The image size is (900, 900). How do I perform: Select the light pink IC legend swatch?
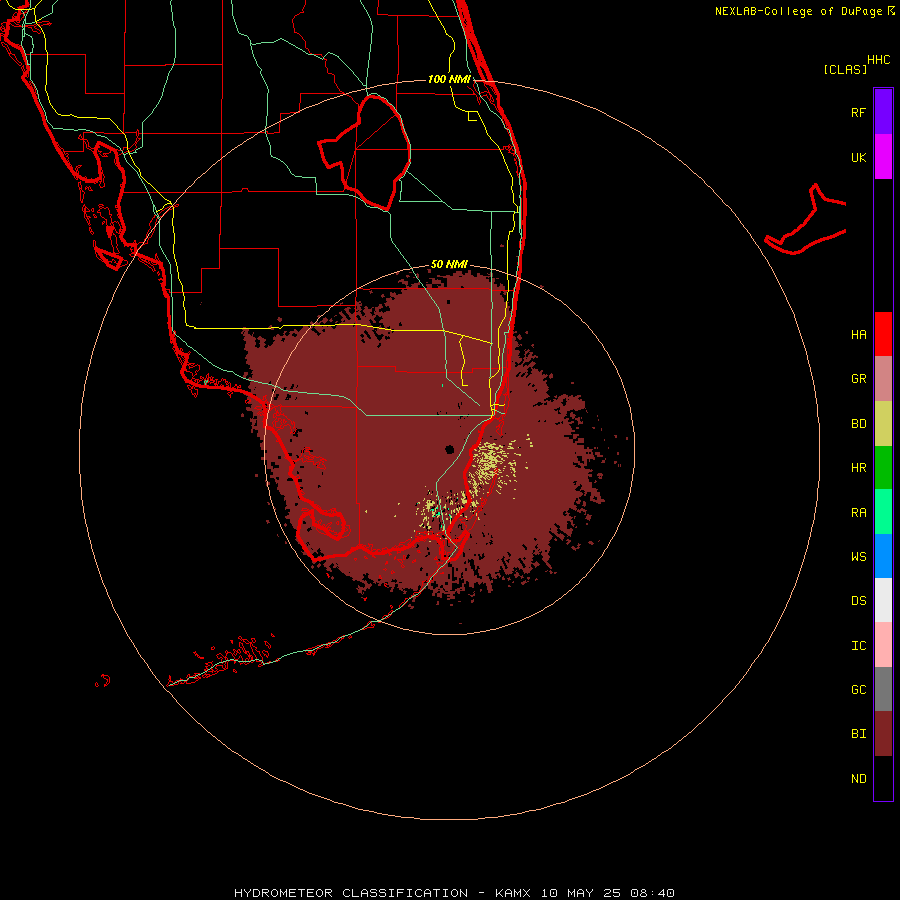[883, 645]
